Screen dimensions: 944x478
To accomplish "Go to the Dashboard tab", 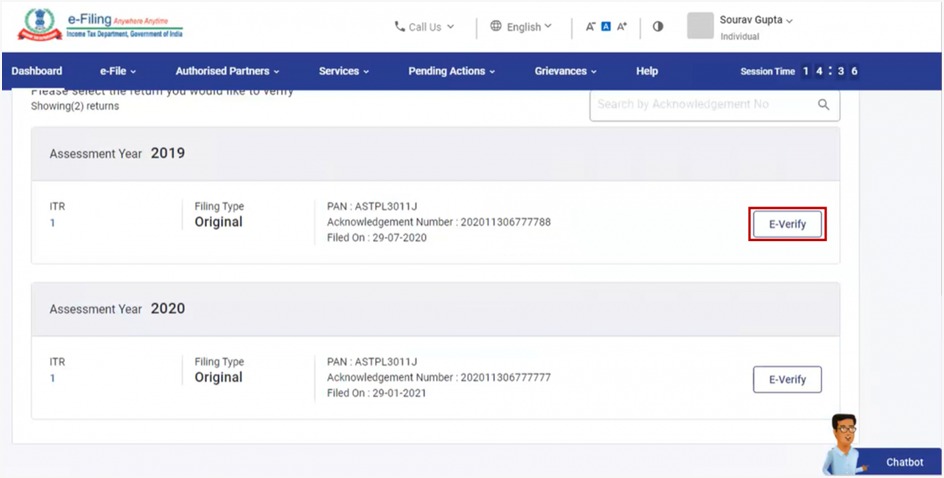I will pos(37,71).
